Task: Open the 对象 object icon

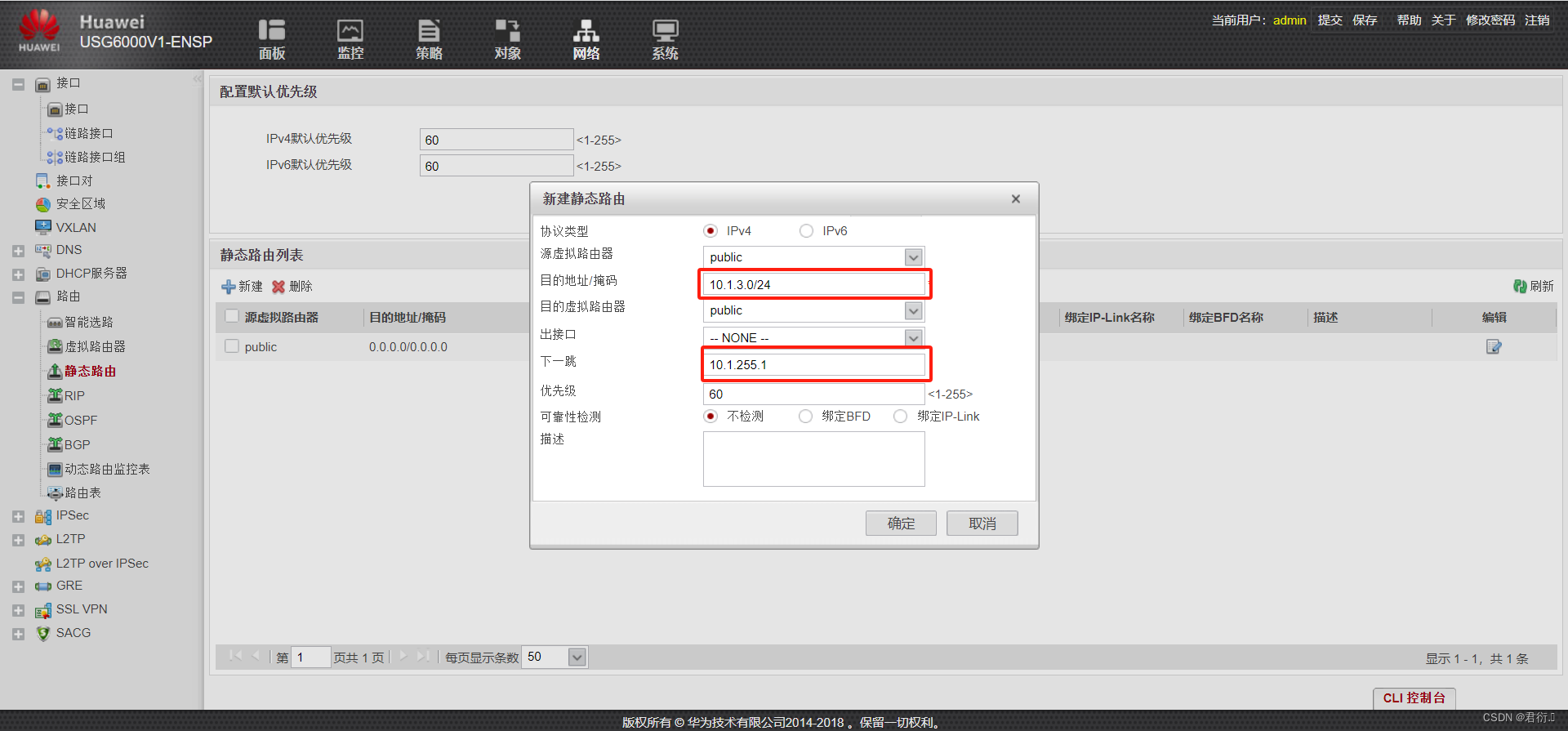Action: [x=507, y=38]
